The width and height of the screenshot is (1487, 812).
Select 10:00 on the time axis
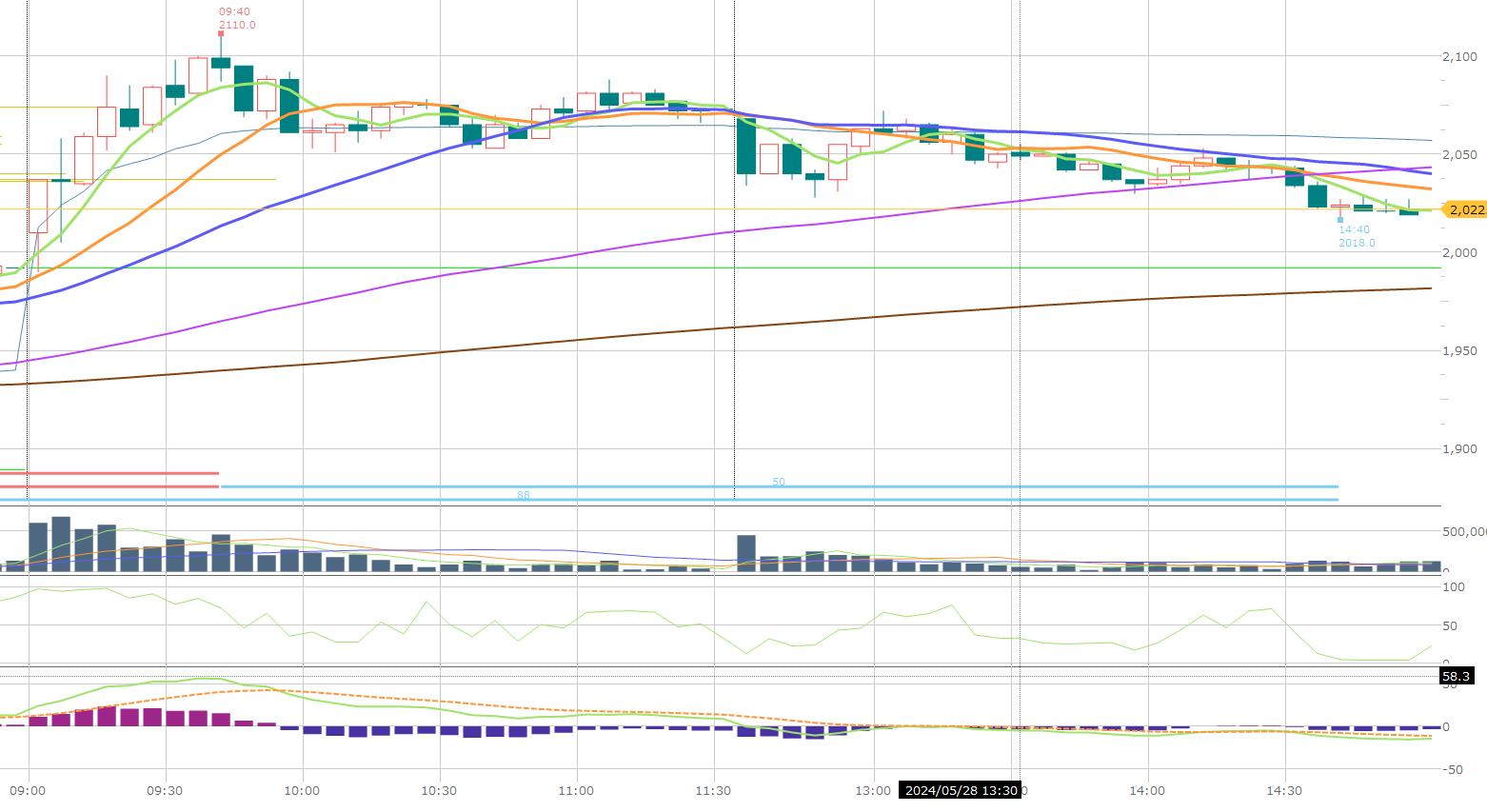click(302, 790)
